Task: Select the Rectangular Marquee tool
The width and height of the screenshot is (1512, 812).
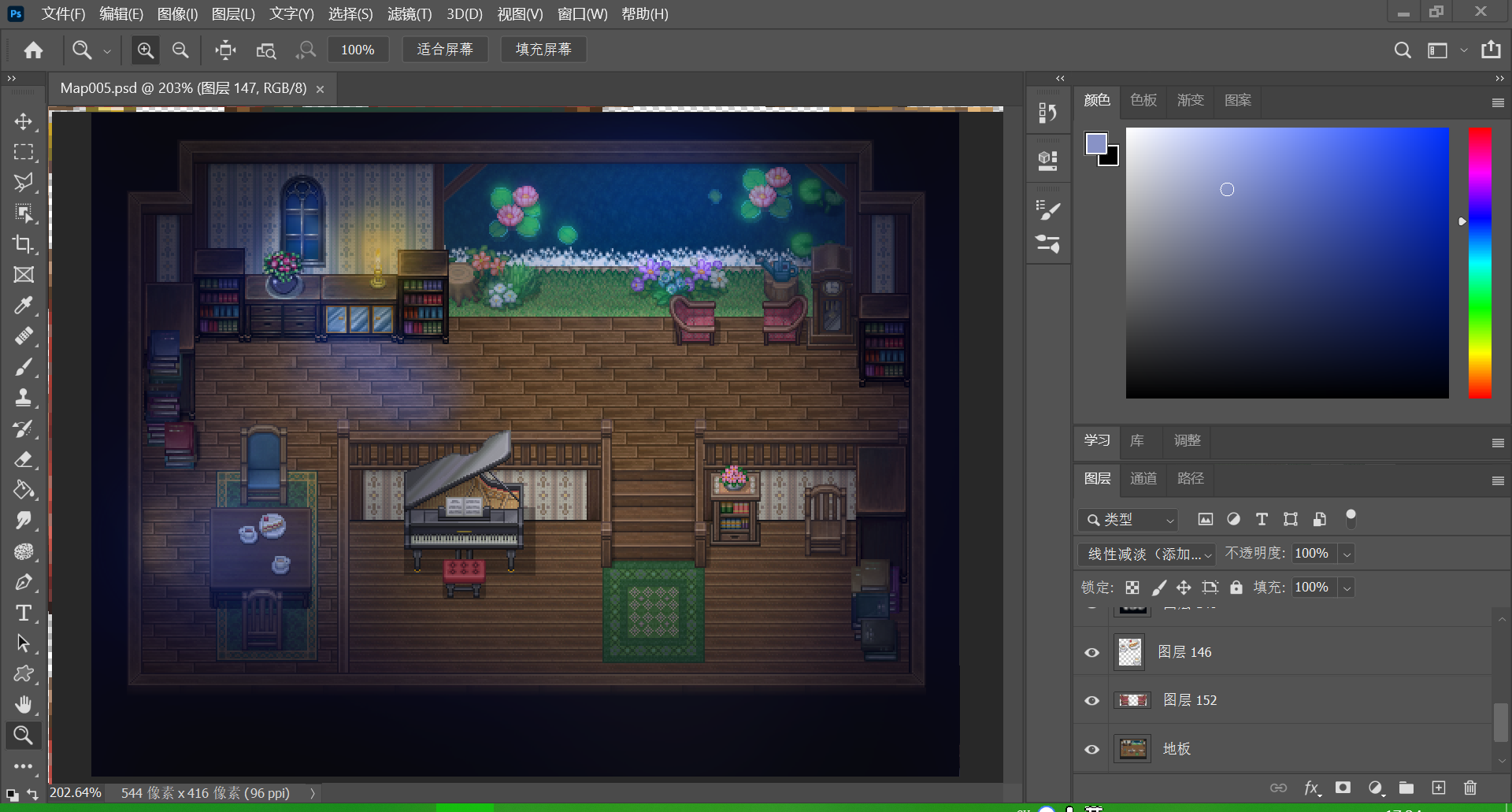Action: pos(24,152)
